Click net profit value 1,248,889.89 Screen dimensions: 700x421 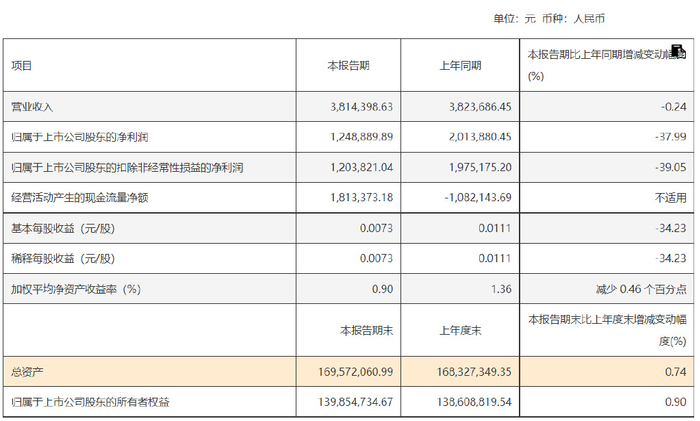pyautogui.click(x=362, y=137)
